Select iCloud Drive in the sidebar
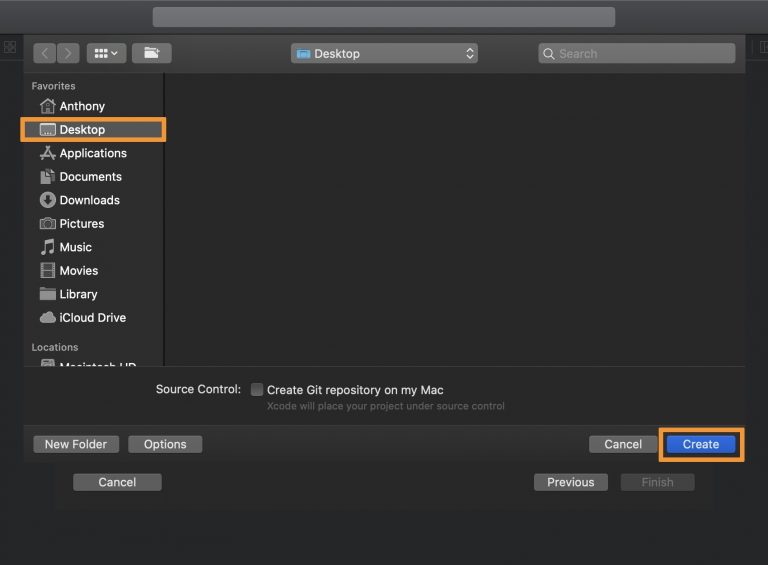This screenshot has width=768, height=565. [x=93, y=318]
